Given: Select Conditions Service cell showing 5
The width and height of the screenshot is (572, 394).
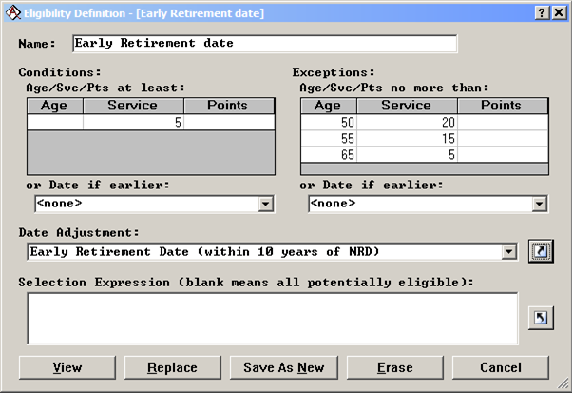Looking at the screenshot, I should [x=134, y=122].
